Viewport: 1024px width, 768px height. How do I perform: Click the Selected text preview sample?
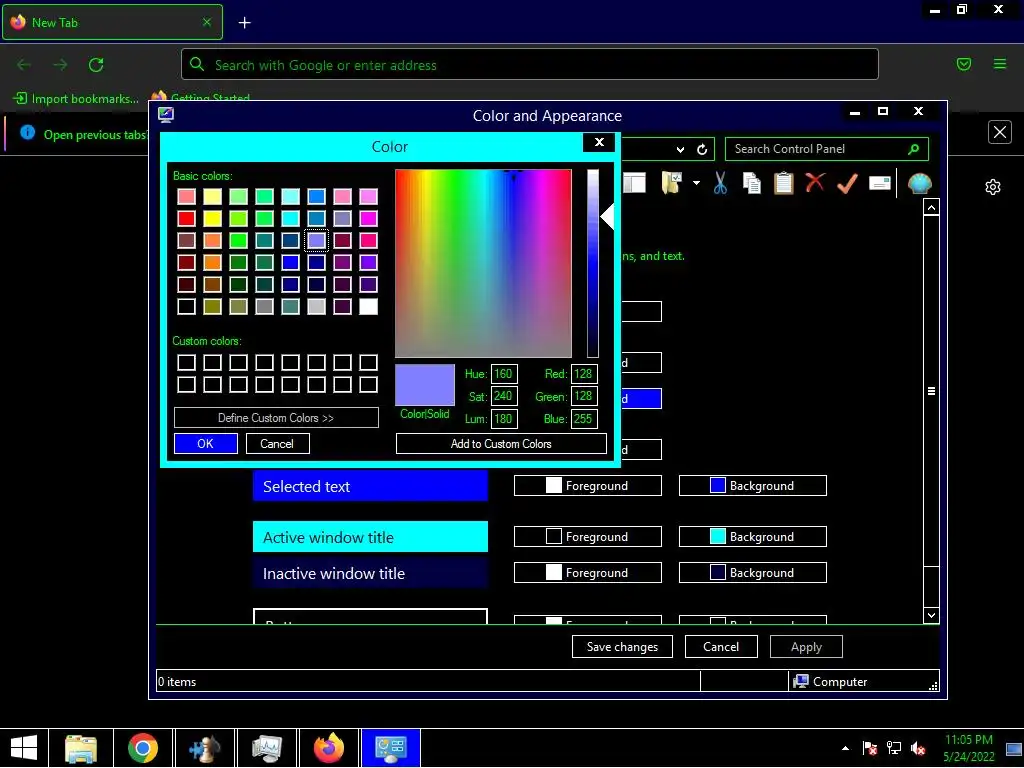point(370,486)
